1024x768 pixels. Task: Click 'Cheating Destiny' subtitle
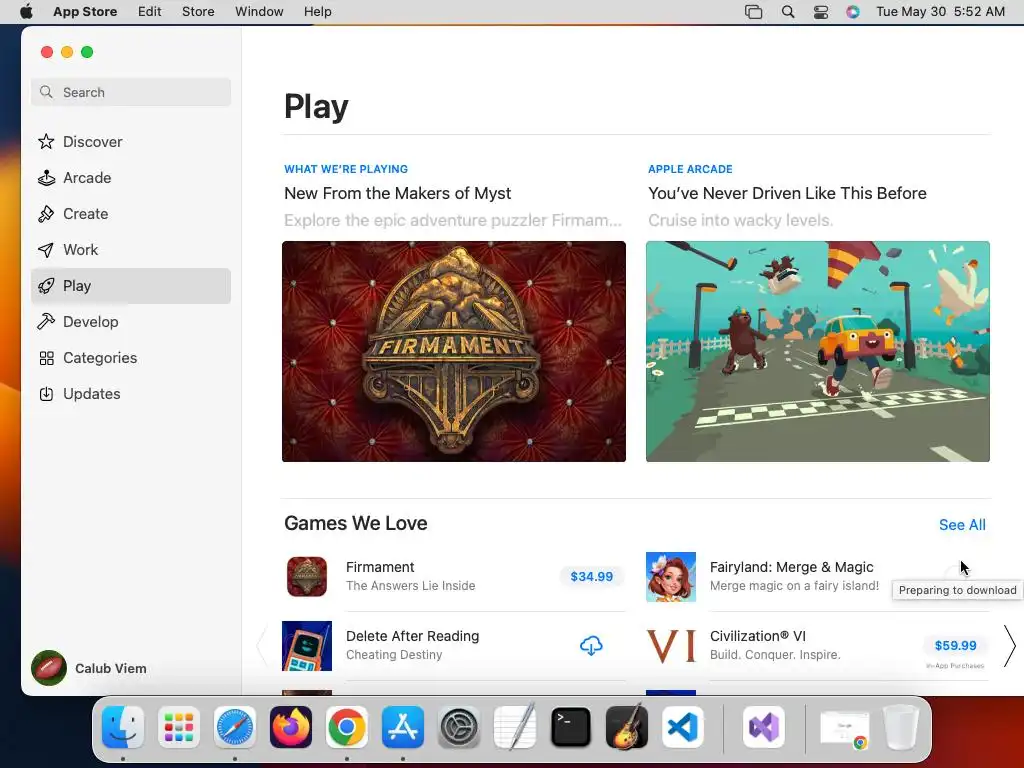click(x=394, y=655)
